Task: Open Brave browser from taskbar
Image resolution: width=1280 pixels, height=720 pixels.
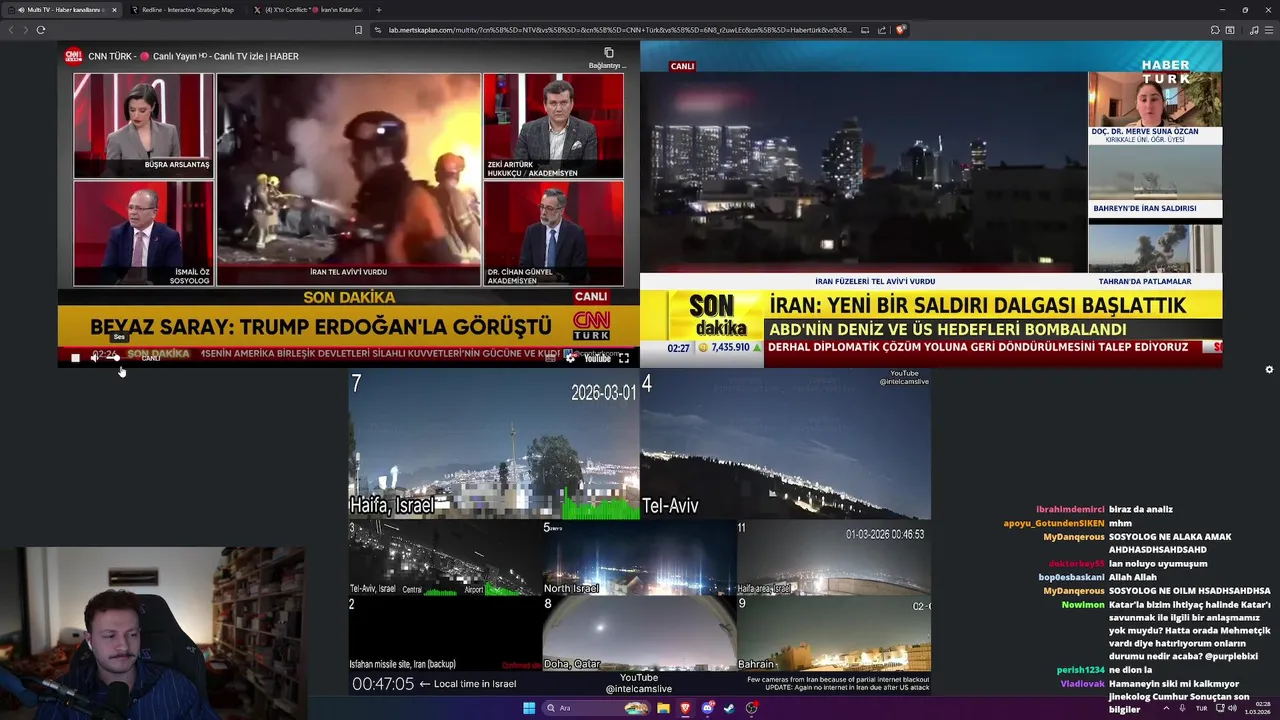Action: (x=685, y=708)
